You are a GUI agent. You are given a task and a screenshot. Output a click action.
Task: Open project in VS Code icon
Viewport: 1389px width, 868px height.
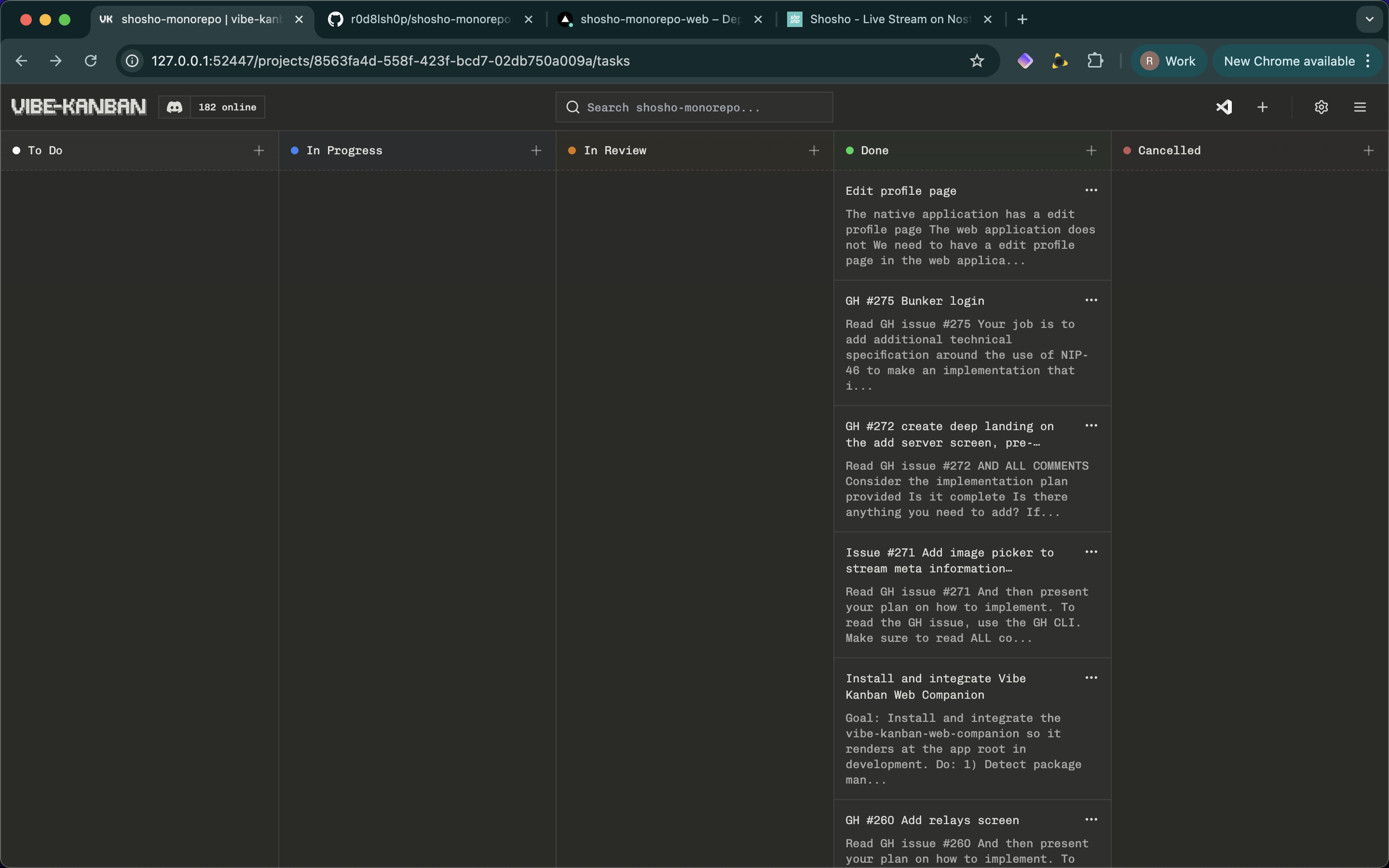tap(1224, 108)
